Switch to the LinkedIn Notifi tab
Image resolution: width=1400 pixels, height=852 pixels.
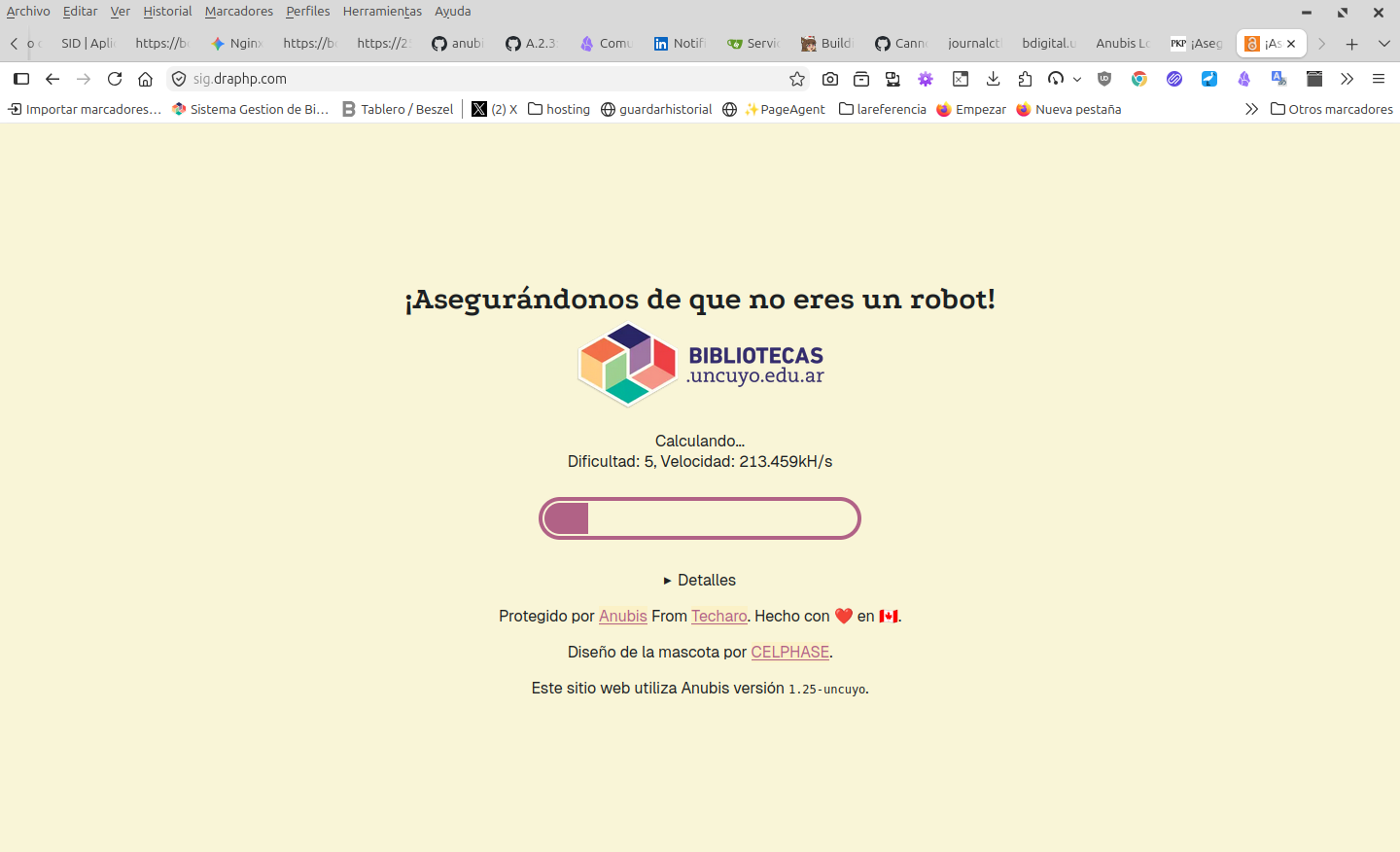pos(680,44)
